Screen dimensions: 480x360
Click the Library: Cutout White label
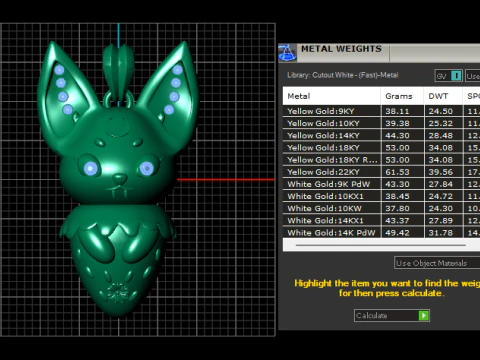coord(343,75)
